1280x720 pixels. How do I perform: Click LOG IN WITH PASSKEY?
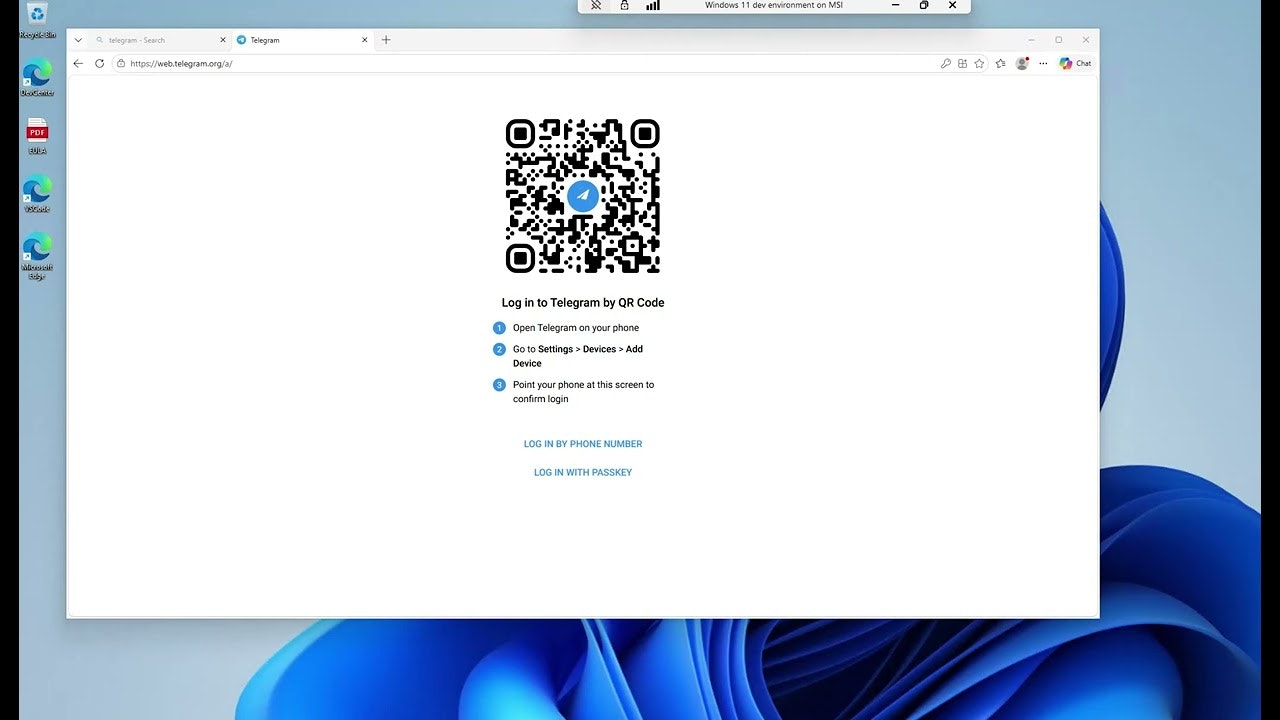tap(583, 472)
